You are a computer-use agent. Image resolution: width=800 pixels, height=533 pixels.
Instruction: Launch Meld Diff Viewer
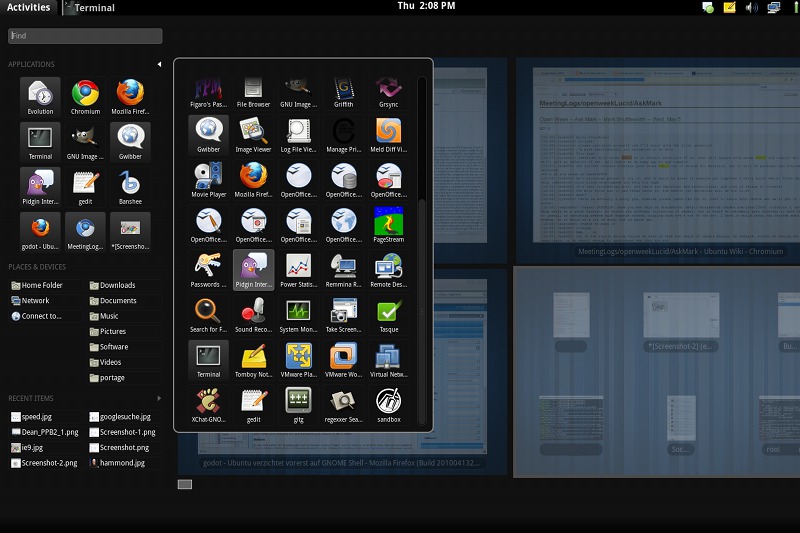point(388,135)
